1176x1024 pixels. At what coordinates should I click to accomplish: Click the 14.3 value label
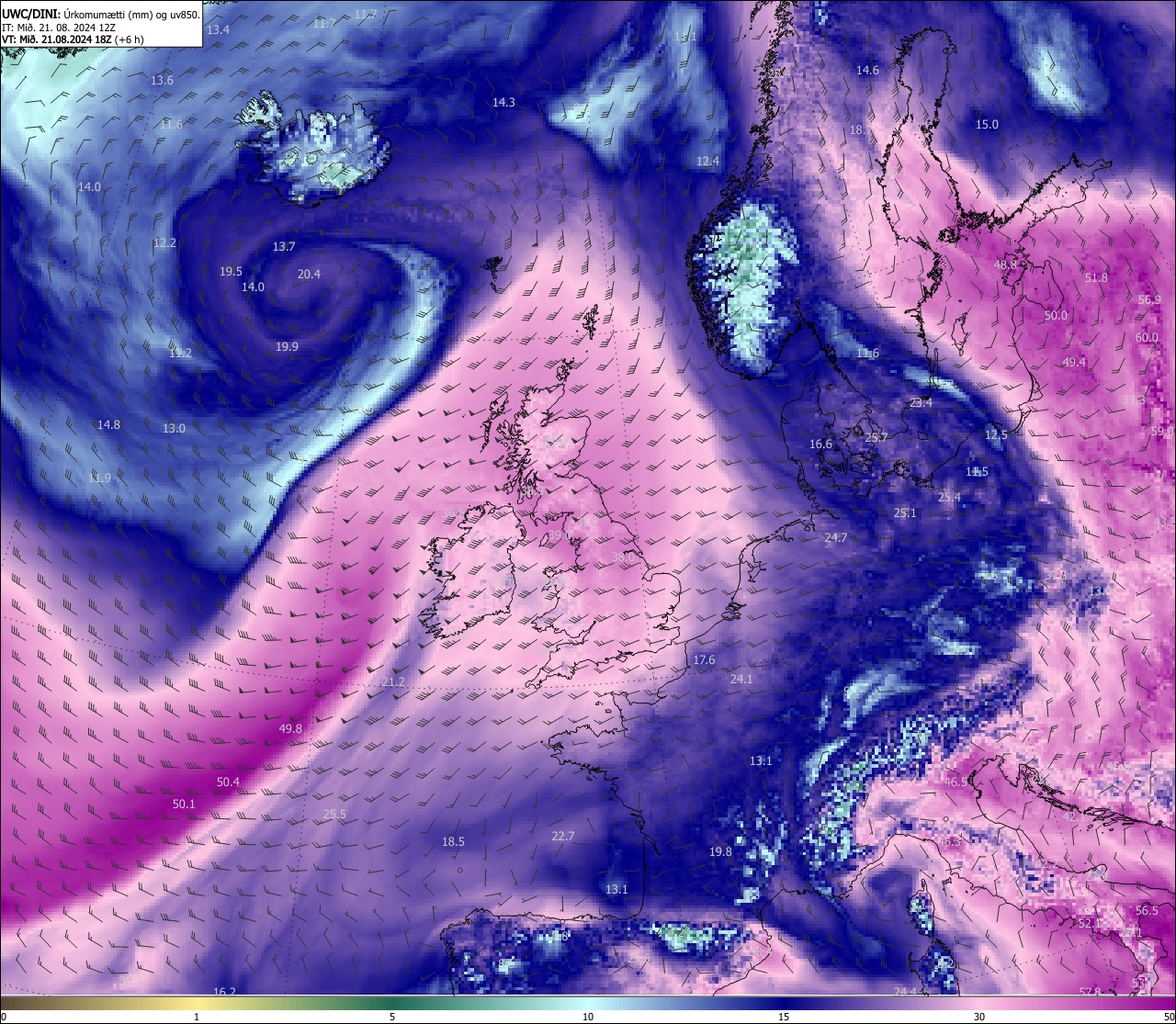tap(503, 102)
